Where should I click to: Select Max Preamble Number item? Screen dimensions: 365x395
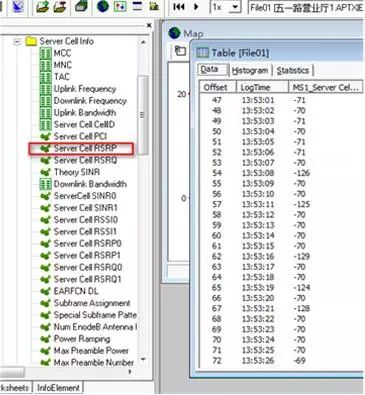coord(94,362)
